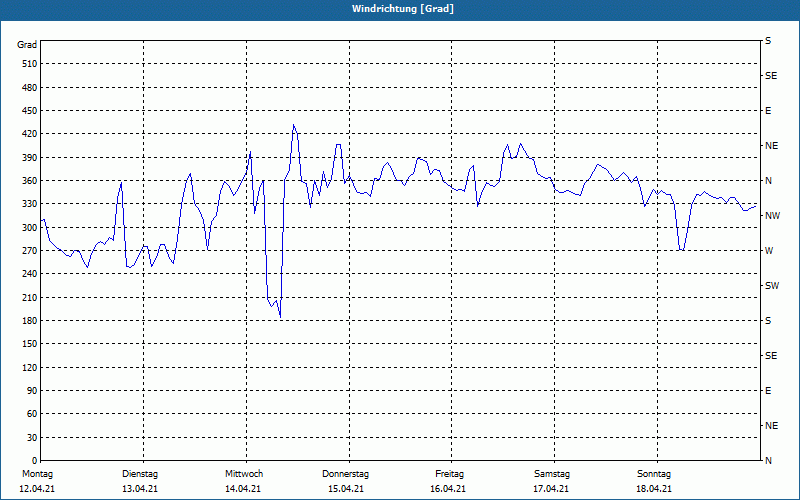Select the Grad axis unit label
The height and width of the screenshot is (500, 800).
[27, 45]
